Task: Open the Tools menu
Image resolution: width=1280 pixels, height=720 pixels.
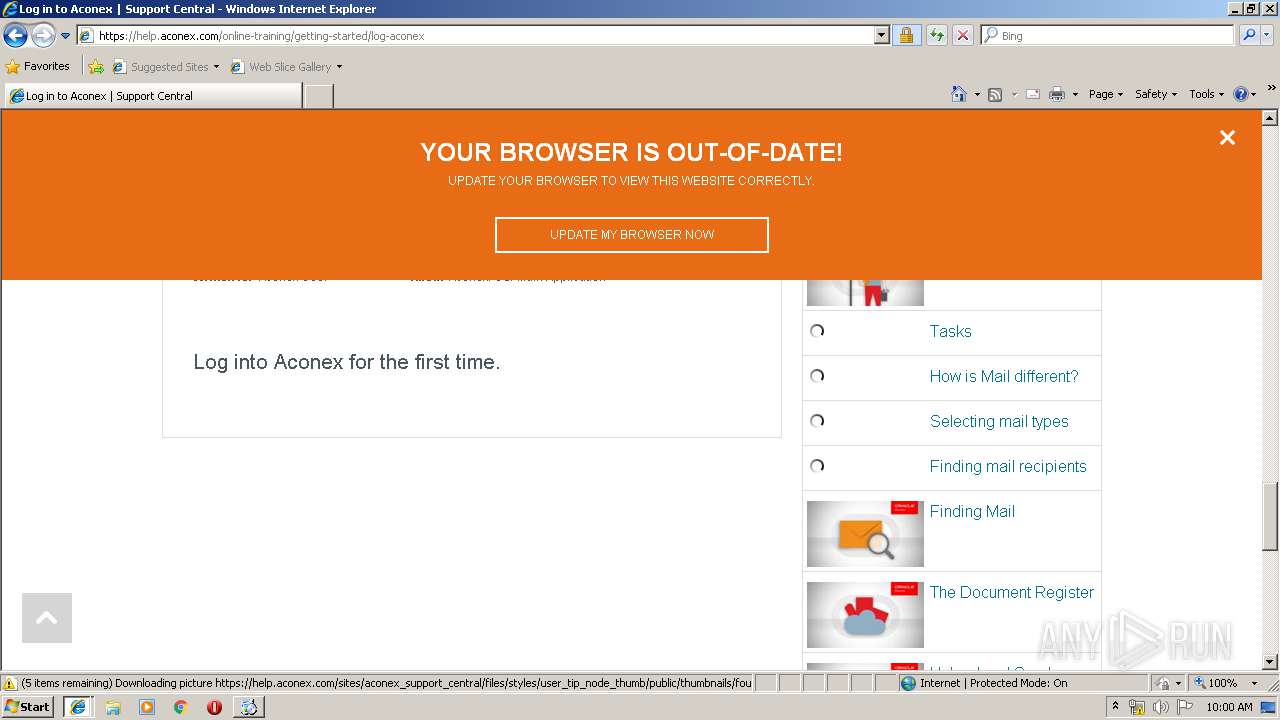Action: pos(1207,94)
